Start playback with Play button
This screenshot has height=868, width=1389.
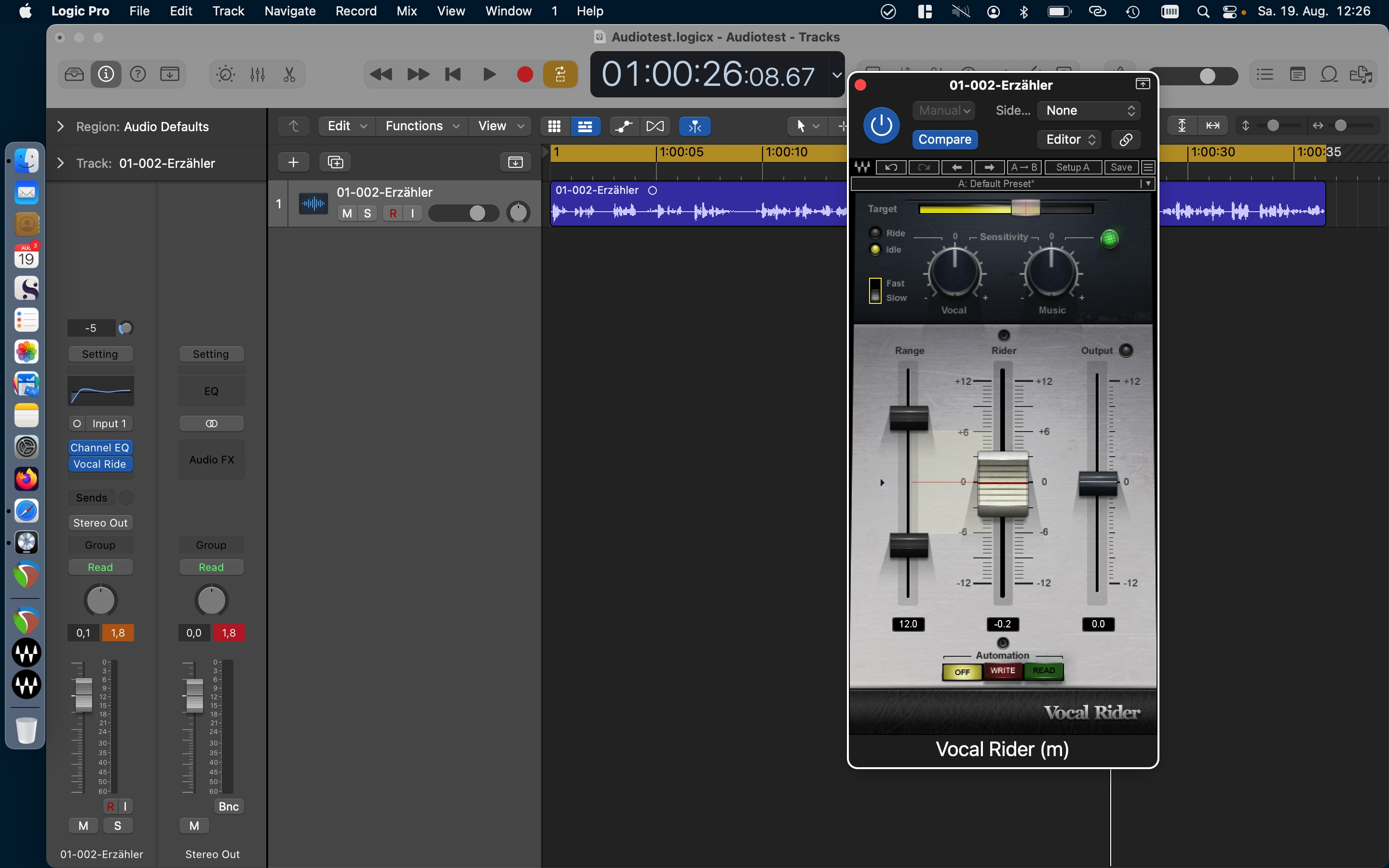[x=489, y=75]
